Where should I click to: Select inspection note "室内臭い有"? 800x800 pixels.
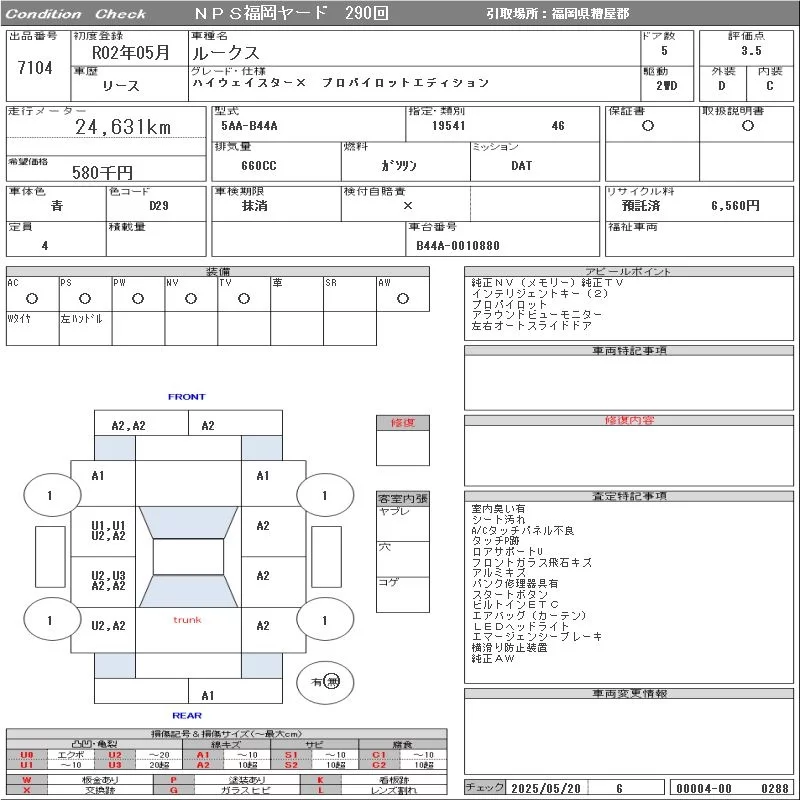coord(498,509)
